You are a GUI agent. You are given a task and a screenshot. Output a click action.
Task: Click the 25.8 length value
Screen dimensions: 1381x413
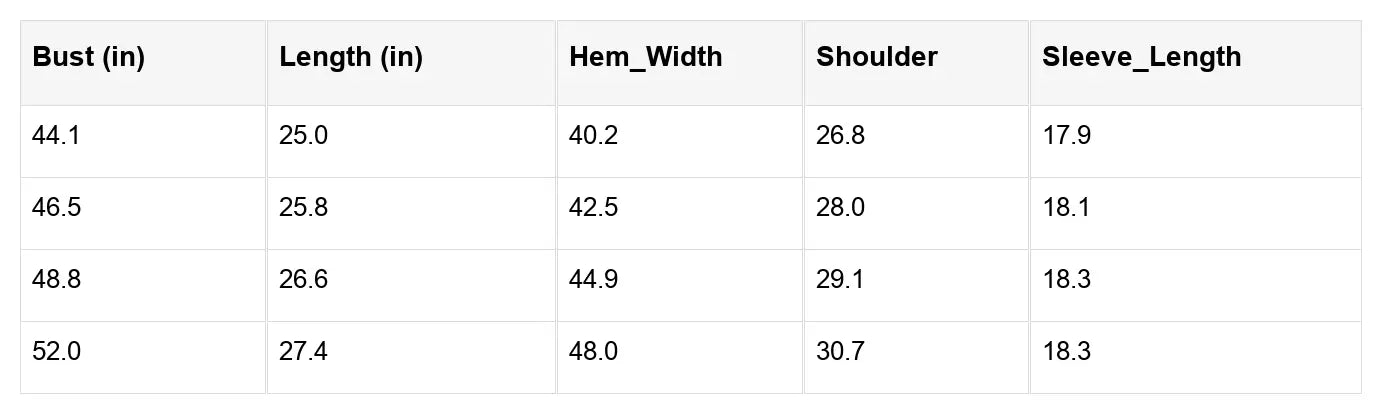303,208
